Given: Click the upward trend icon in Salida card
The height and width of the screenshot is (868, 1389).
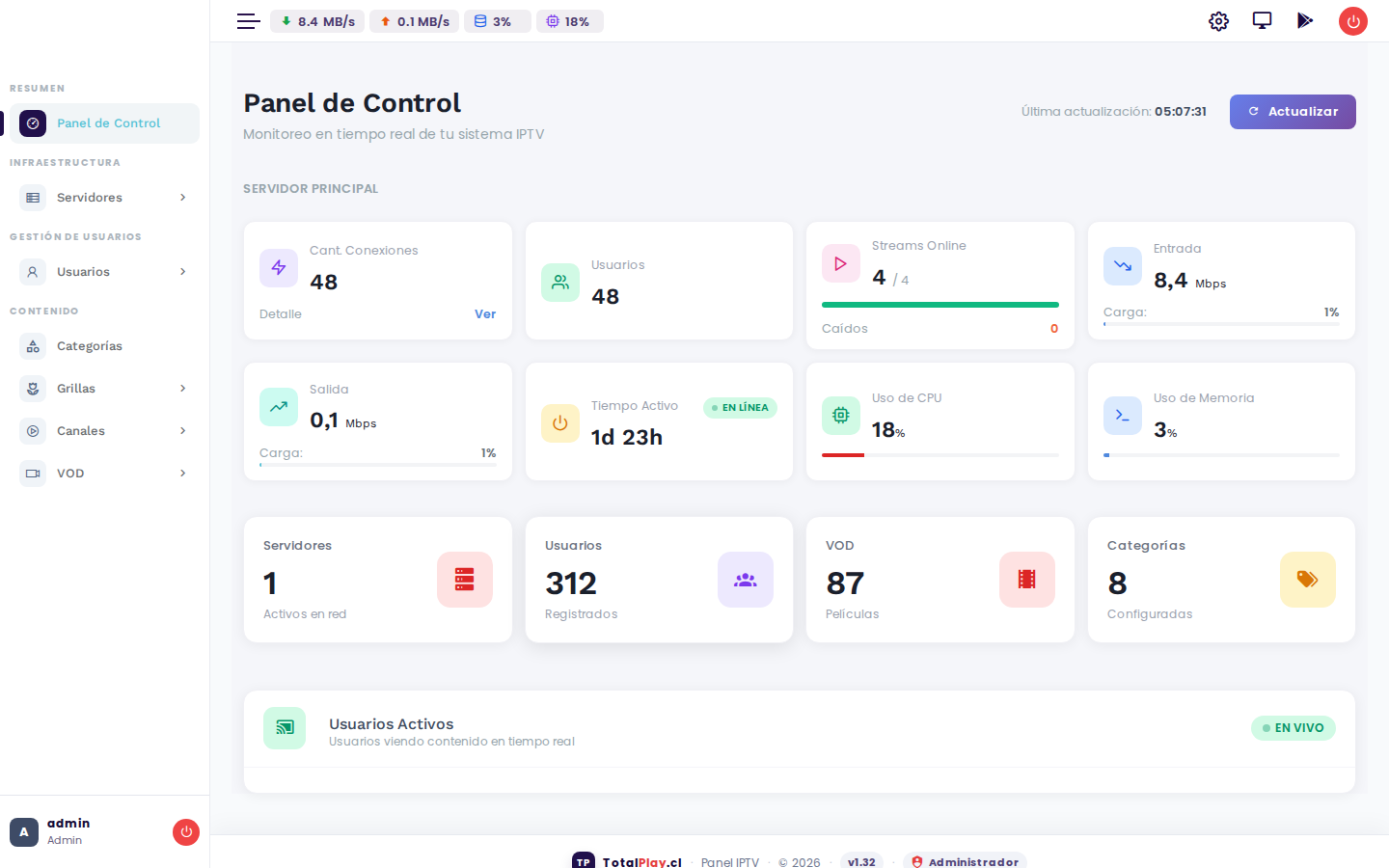Looking at the screenshot, I should point(279,407).
